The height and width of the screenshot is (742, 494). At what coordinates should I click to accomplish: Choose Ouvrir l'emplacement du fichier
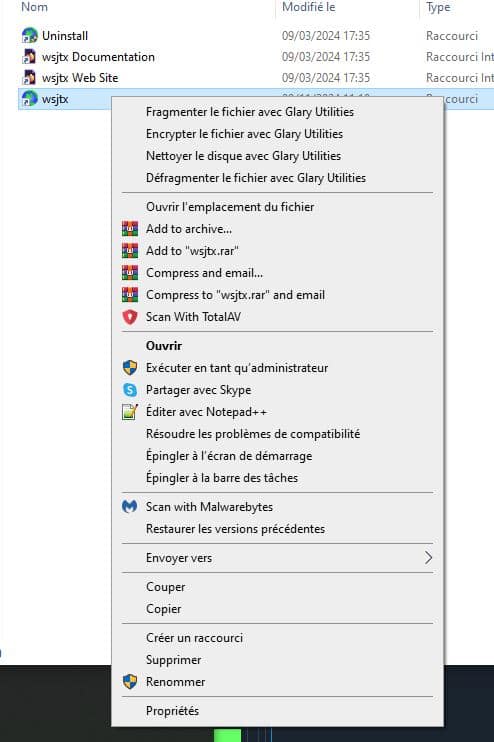pyautogui.click(x=230, y=207)
